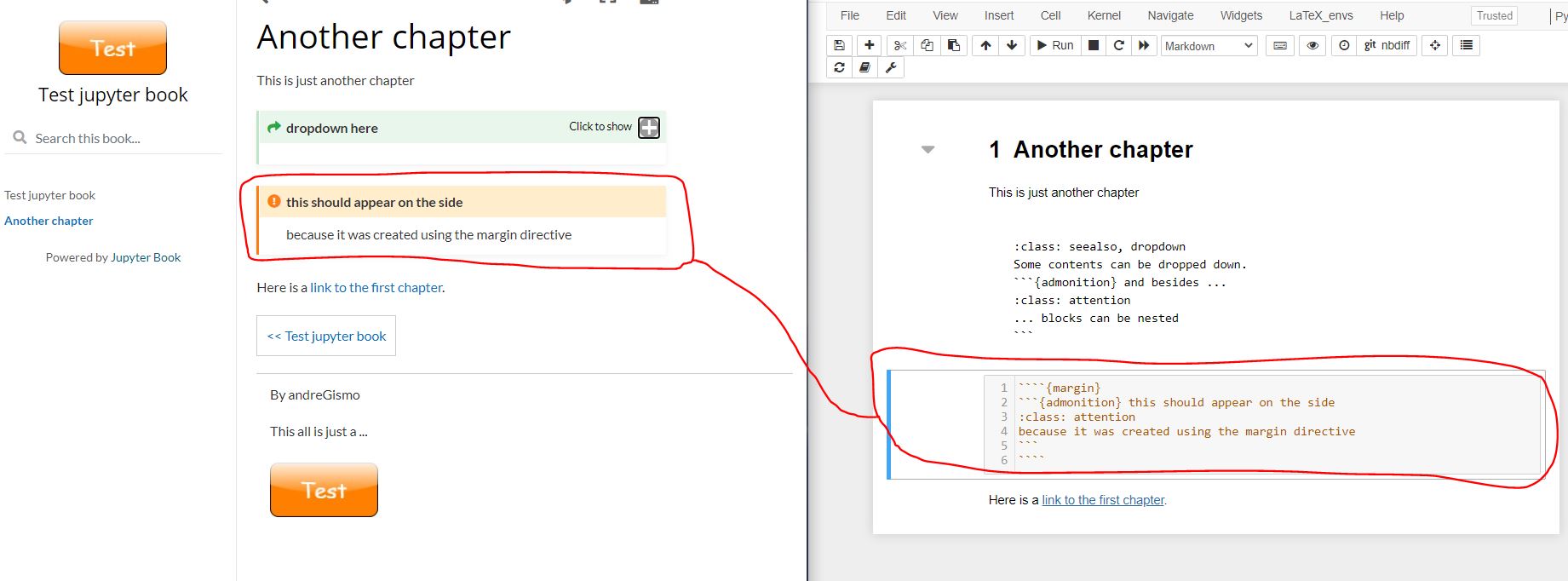This screenshot has width=1568, height=581.
Task: Open the LaTeX_envs menu
Action: tap(1321, 15)
